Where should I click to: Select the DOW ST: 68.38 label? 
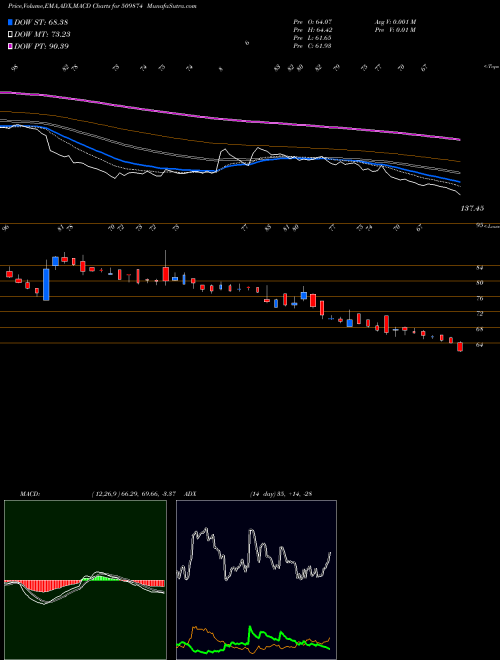coord(41,22)
